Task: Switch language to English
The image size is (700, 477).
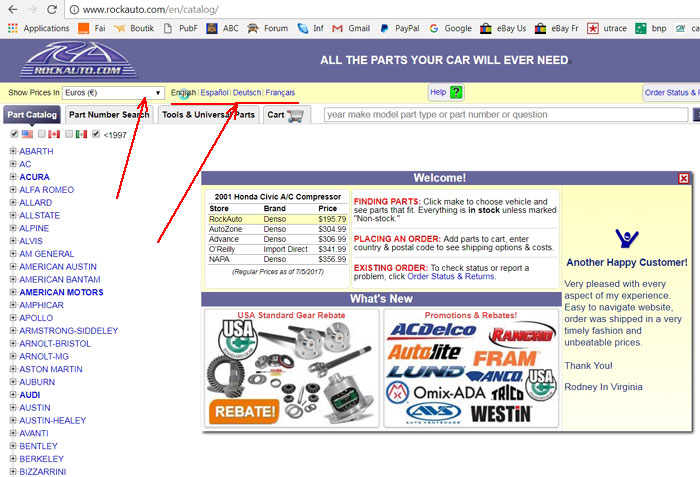Action: click(183, 92)
